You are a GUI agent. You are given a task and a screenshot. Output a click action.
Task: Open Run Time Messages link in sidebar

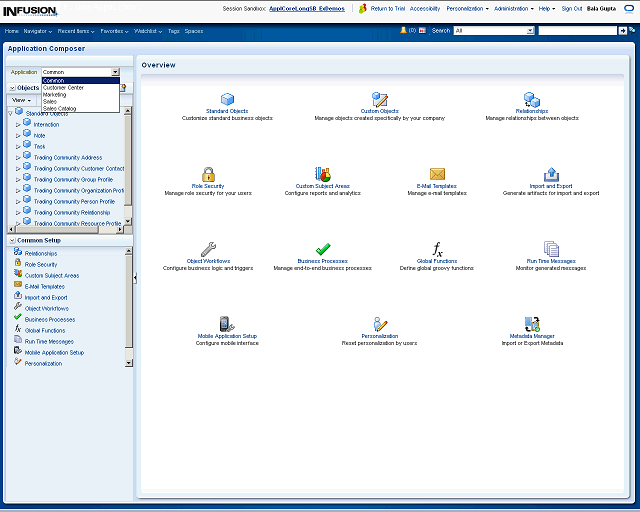[49, 342]
